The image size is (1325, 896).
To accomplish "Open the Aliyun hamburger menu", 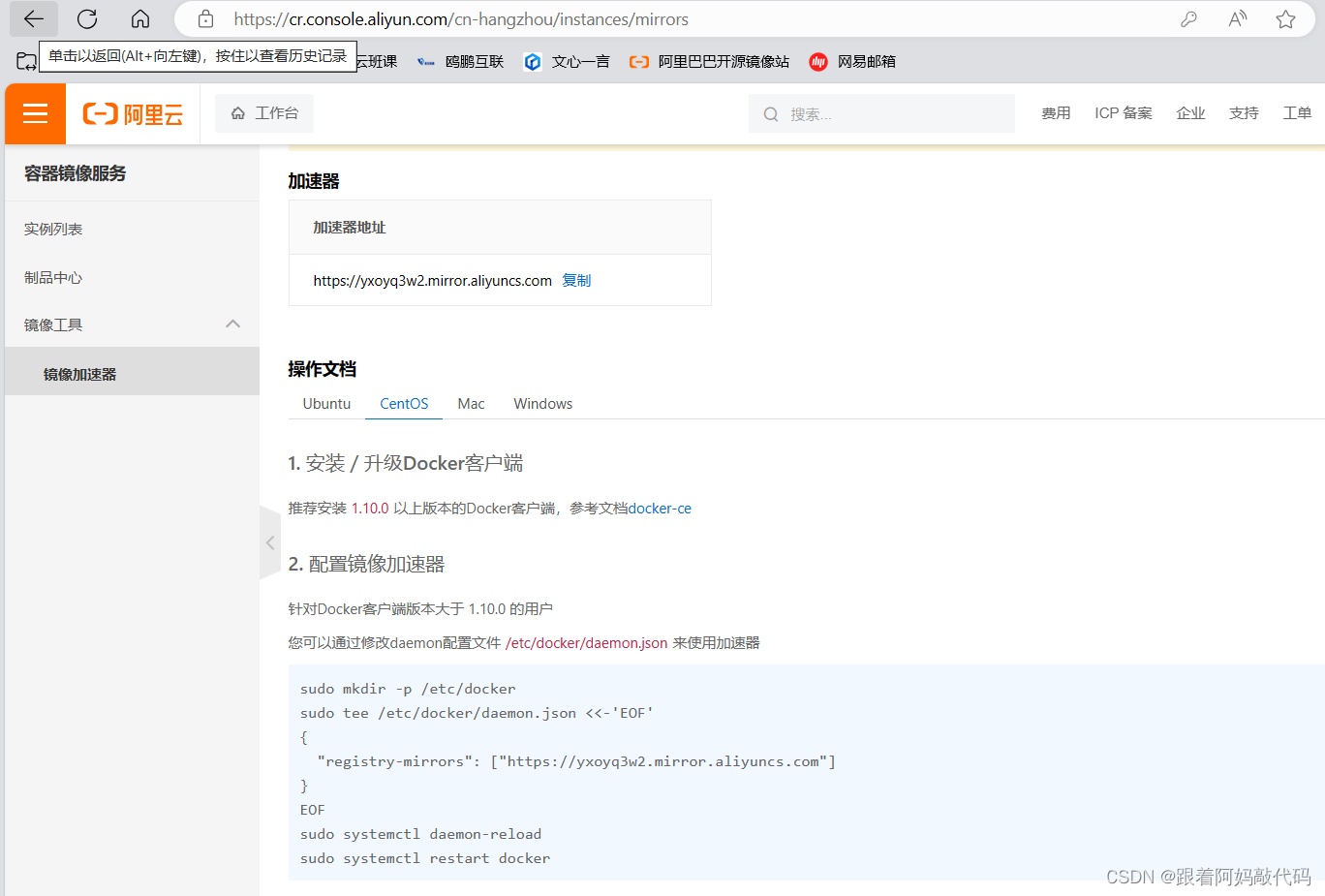I will pos(35,113).
